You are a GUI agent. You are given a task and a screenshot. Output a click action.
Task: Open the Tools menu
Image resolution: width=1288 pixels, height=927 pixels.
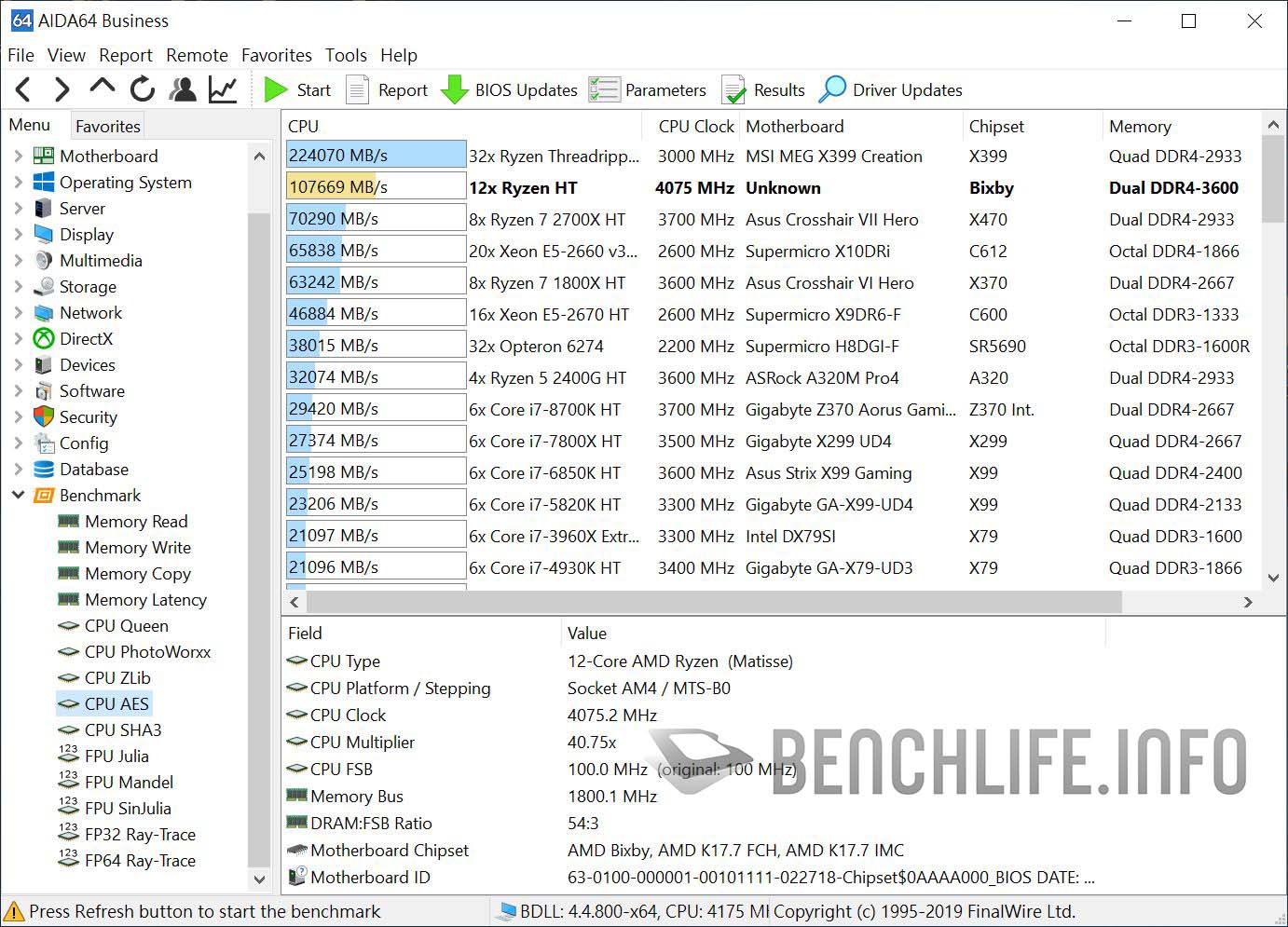point(346,55)
